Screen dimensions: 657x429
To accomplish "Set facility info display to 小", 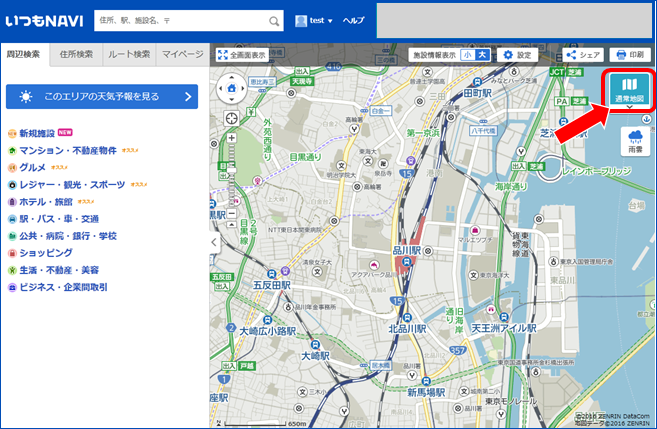I will [468, 55].
